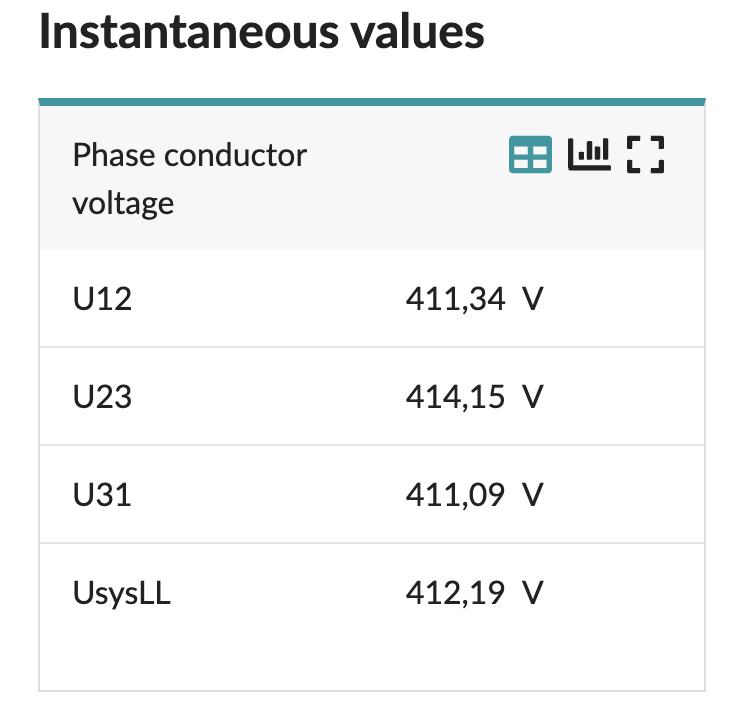The height and width of the screenshot is (714, 732).
Task: Click the teal bar atop the panel
Action: coord(371,101)
